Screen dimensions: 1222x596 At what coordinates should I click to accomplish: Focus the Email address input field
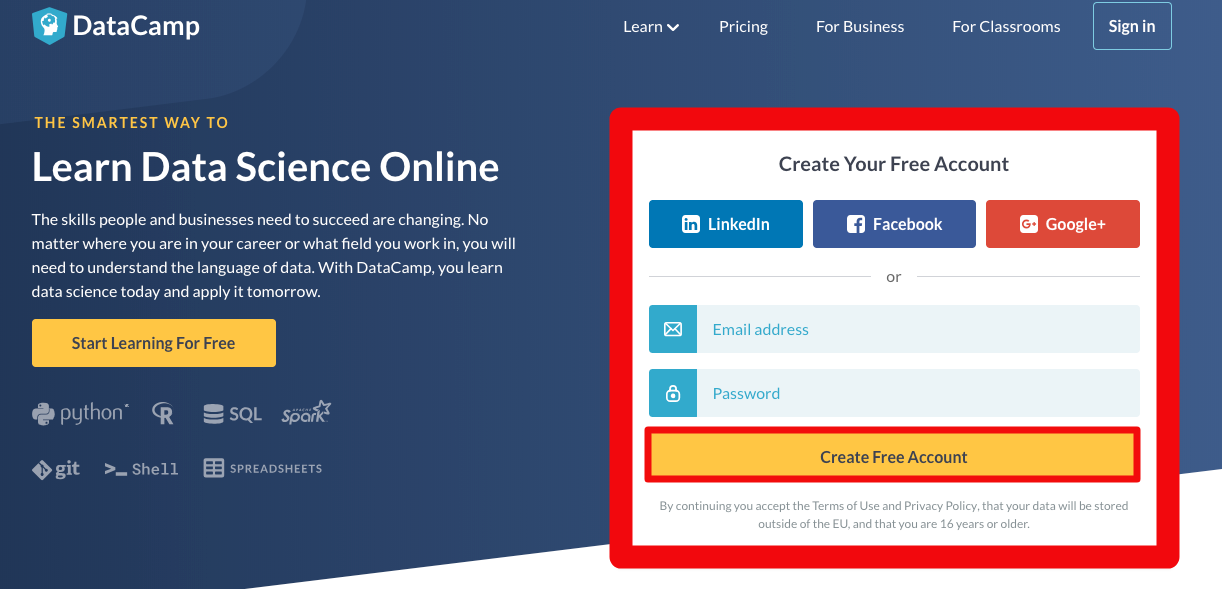(917, 329)
